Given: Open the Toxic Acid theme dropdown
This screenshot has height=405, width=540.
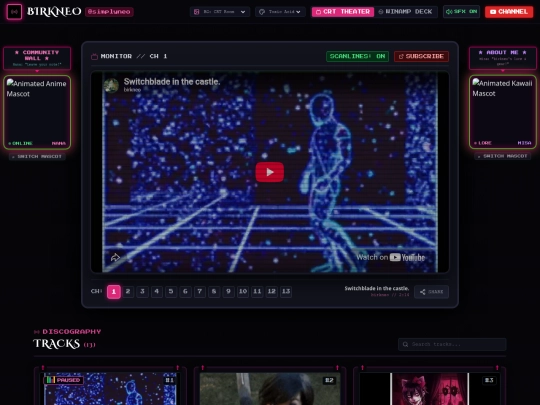Looking at the screenshot, I should [x=280, y=12].
